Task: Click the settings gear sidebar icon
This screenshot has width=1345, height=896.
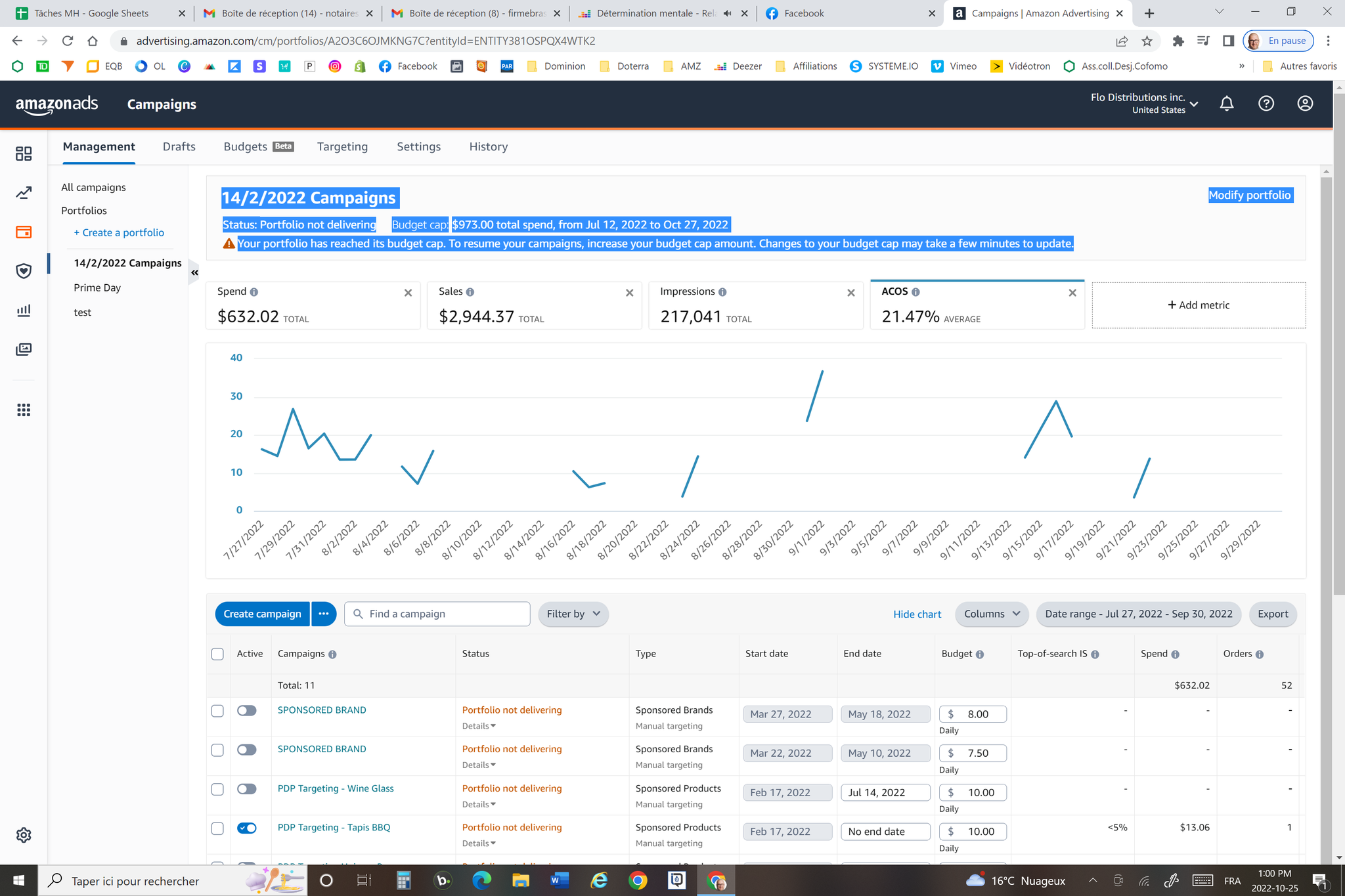Action: pyautogui.click(x=24, y=835)
